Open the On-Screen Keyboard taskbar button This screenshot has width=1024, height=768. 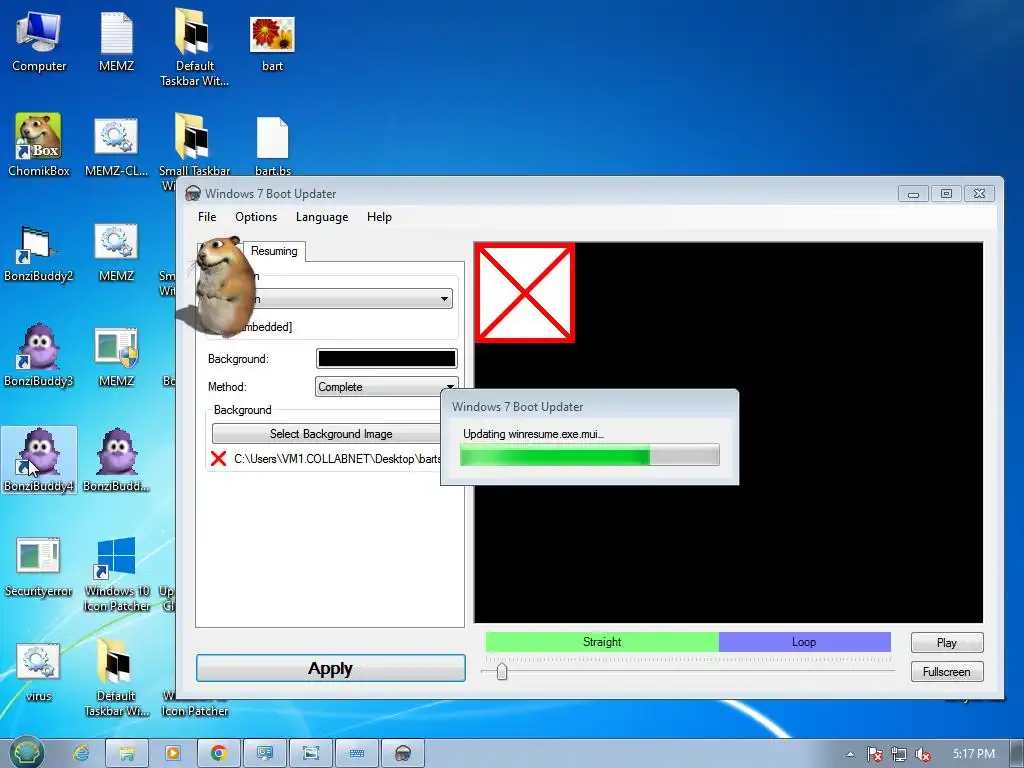[357, 753]
